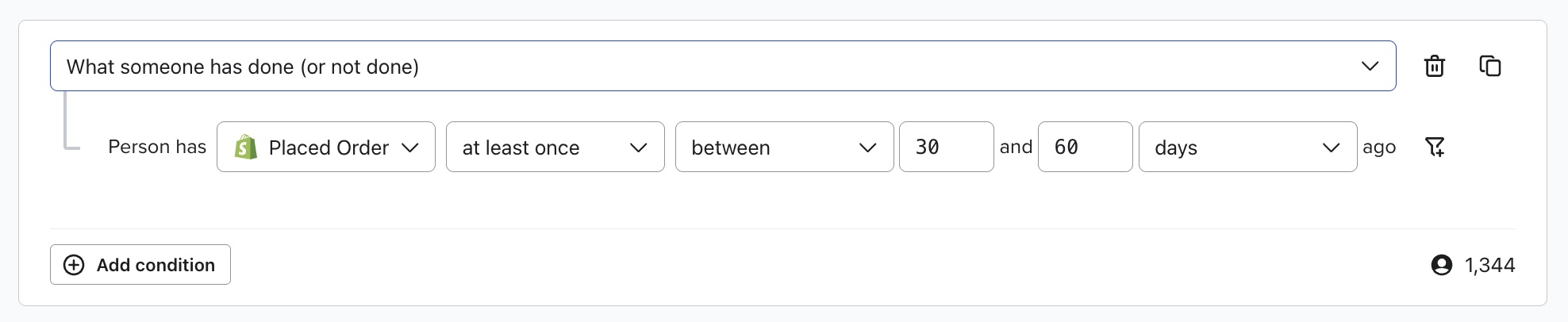The height and width of the screenshot is (322, 1568).
Task: Click the end value field showing 60
Action: pos(1085,147)
